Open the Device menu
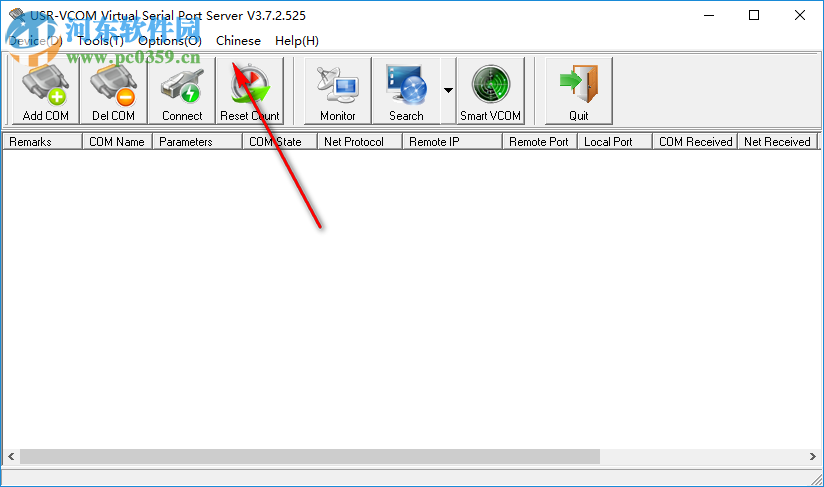 click(x=35, y=41)
